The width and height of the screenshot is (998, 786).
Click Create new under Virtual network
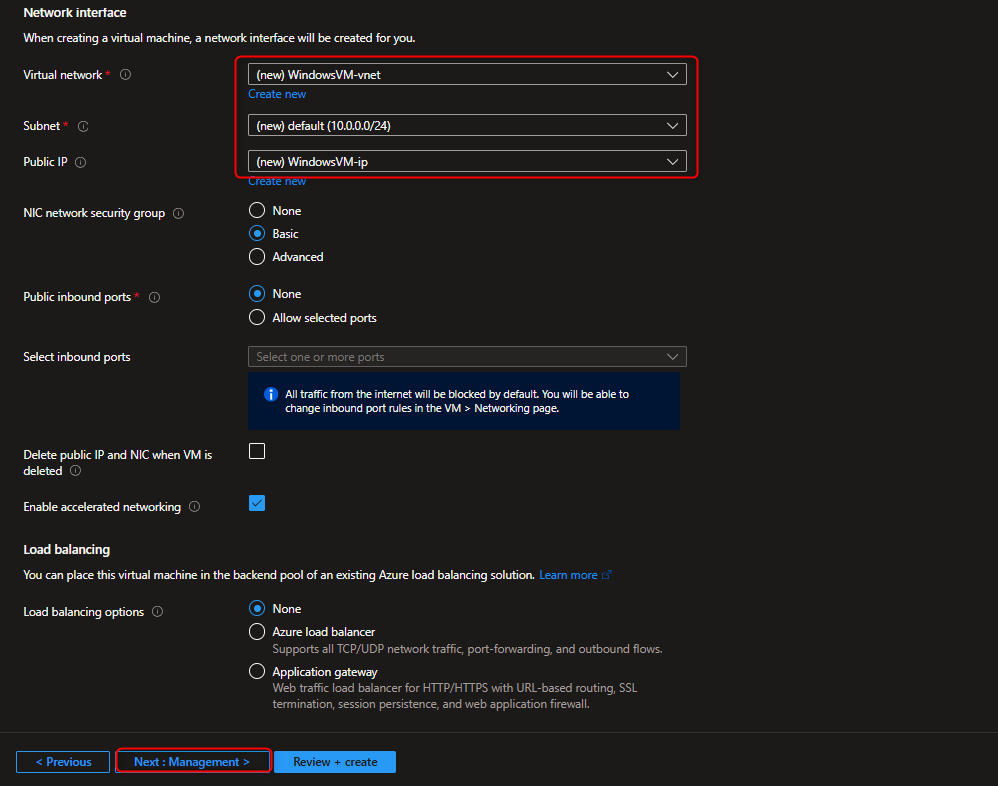277,93
